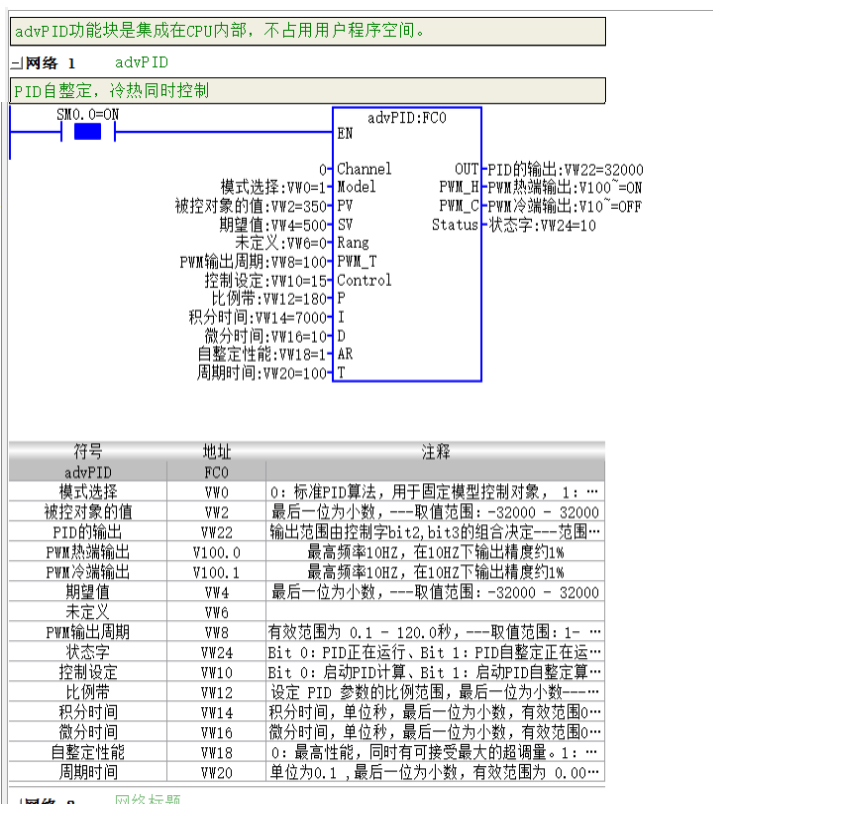This screenshot has width=851, height=816.
Task: Select the operand '自整定性能:VW18=1'
Action: click(x=262, y=354)
